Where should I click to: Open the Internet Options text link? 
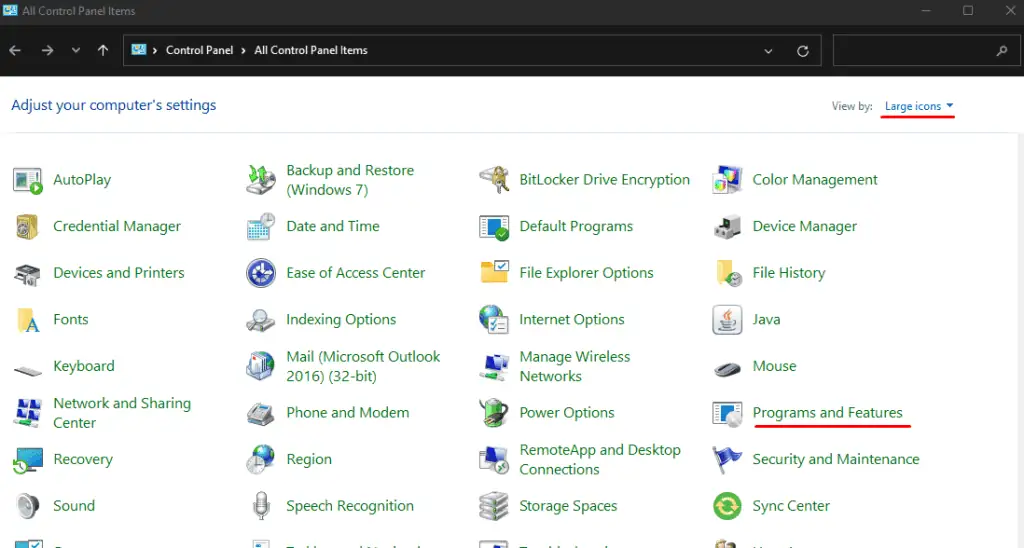[572, 319]
